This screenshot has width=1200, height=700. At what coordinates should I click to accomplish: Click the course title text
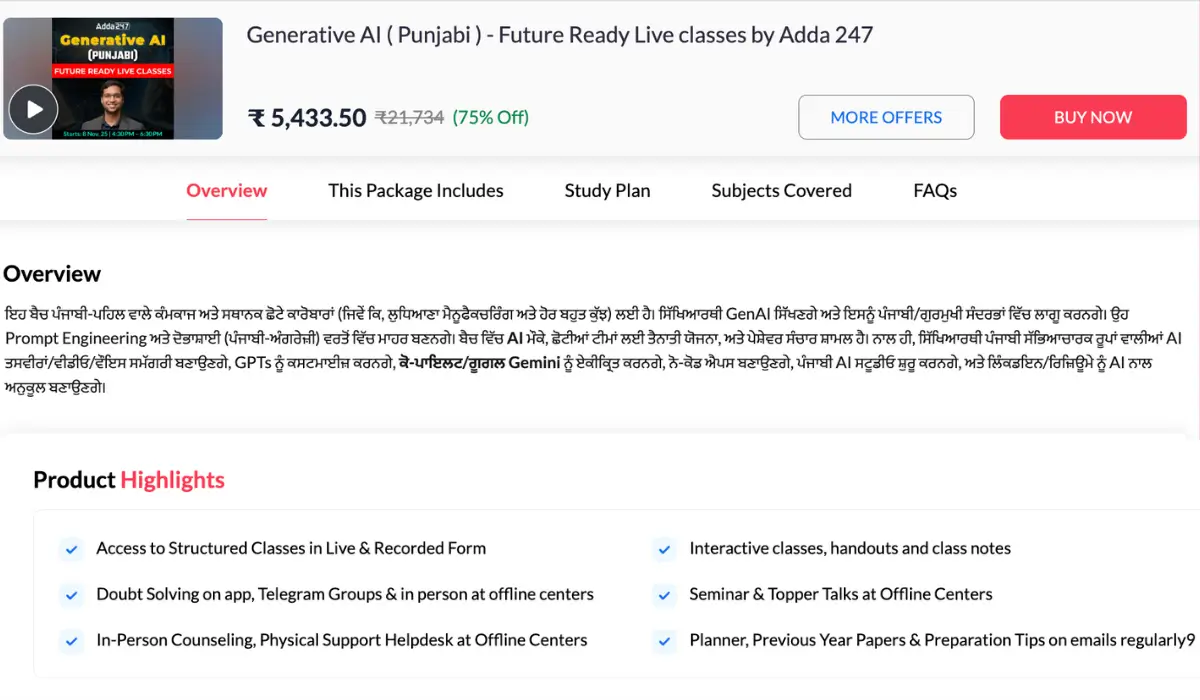pyautogui.click(x=559, y=35)
